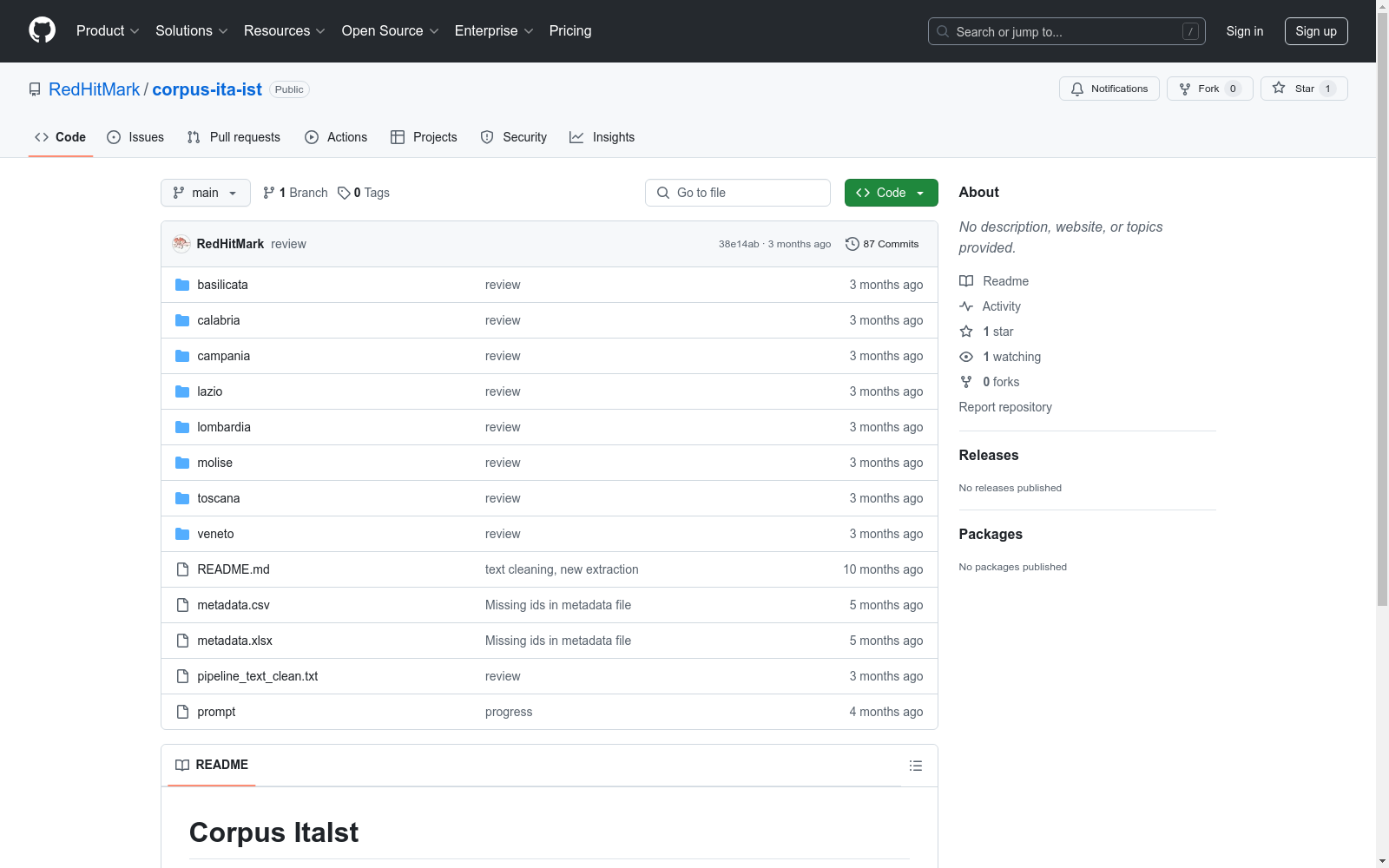Select the Code repository tab
This screenshot has height=868, width=1389.
coord(61,137)
